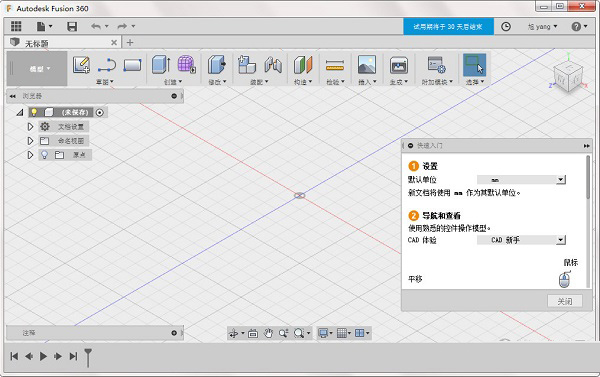Viewport: 600px width, 377px height.
Task: Open the Viewports layout dropdown
Action: 362,333
